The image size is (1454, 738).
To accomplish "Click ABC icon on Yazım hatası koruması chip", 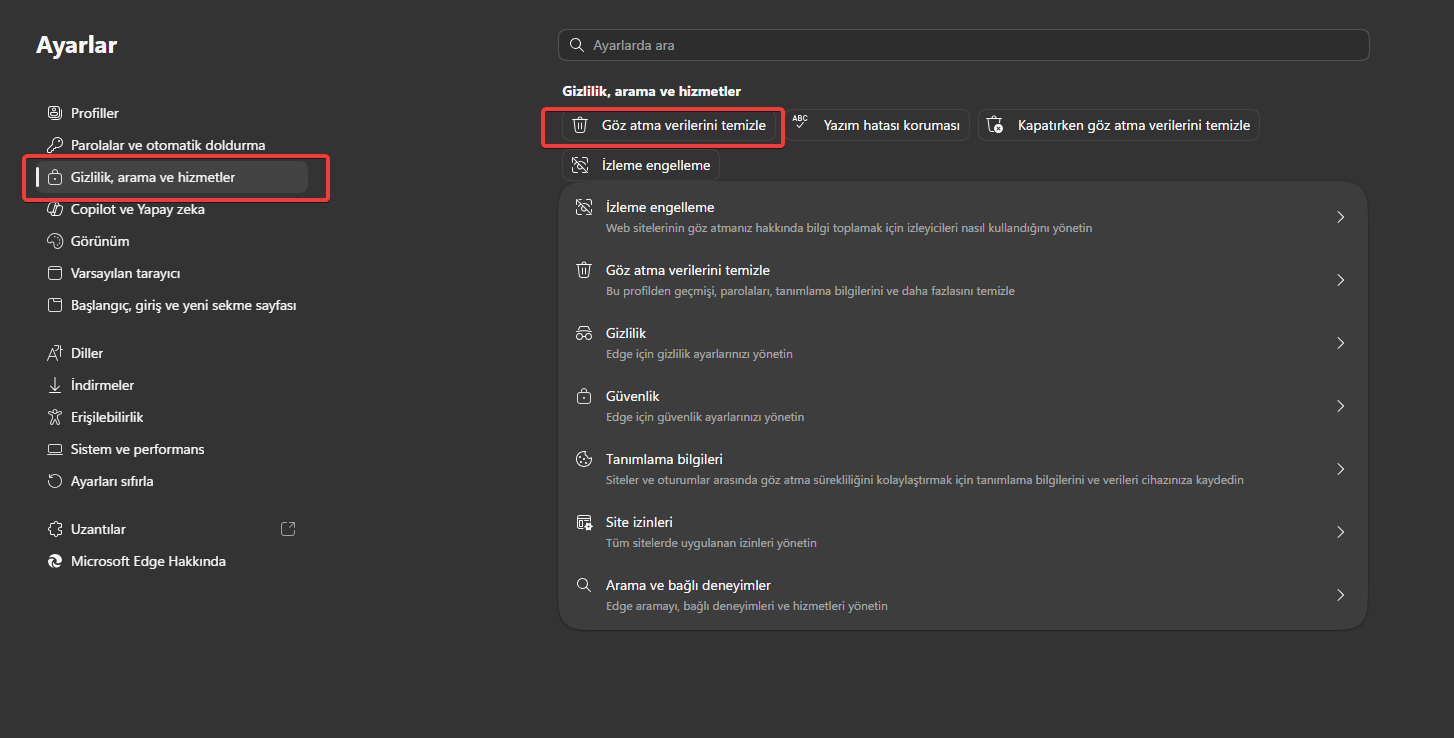I will tap(800, 123).
